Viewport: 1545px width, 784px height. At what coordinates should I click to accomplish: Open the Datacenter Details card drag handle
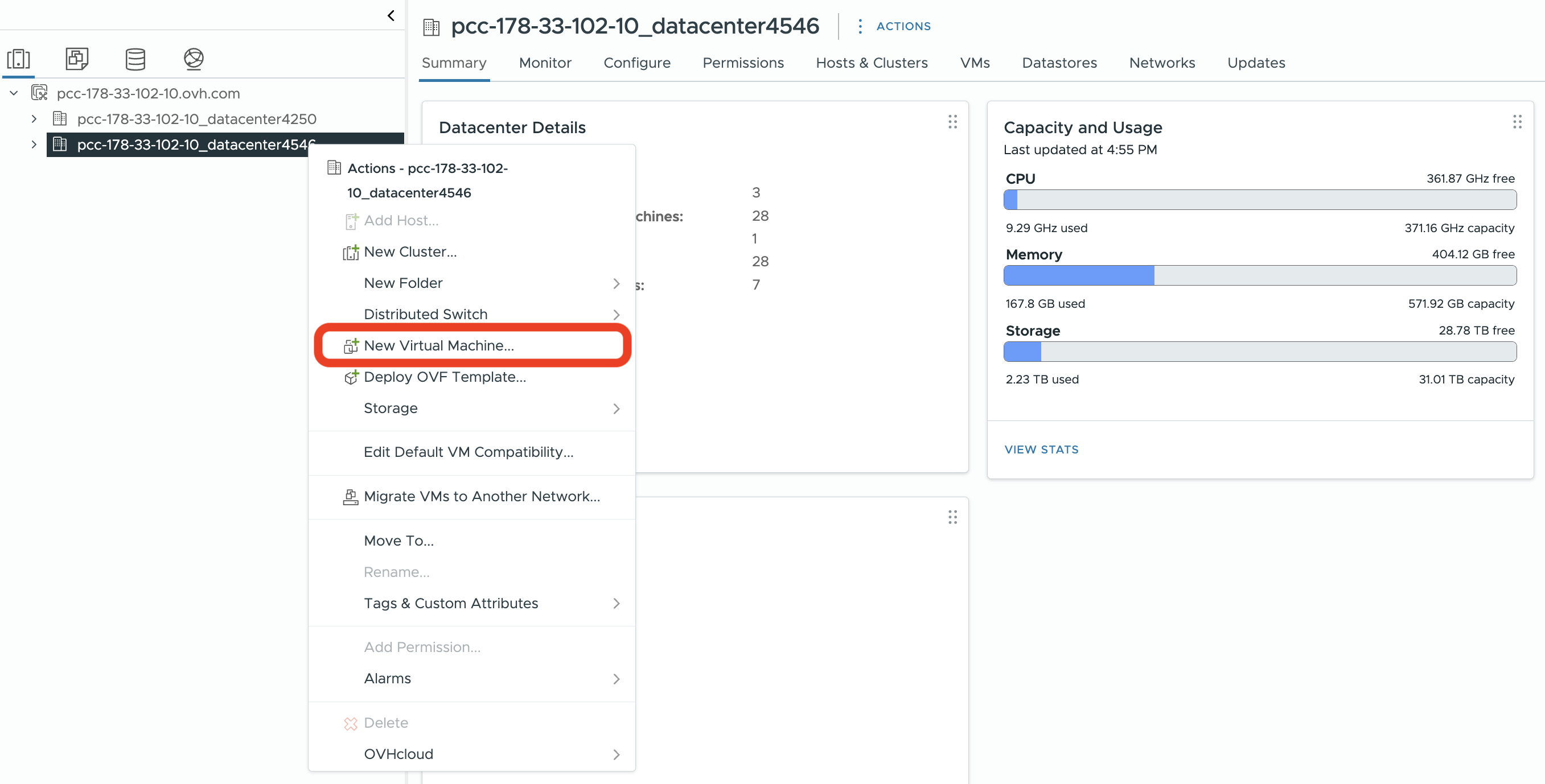(x=952, y=122)
